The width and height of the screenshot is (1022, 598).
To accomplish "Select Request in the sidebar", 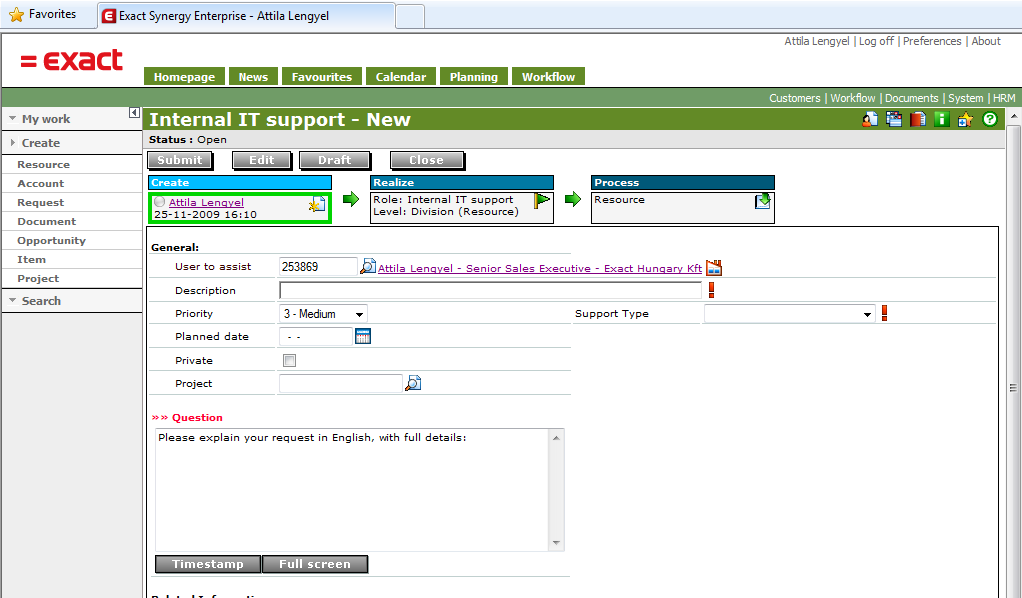I will [x=40, y=202].
